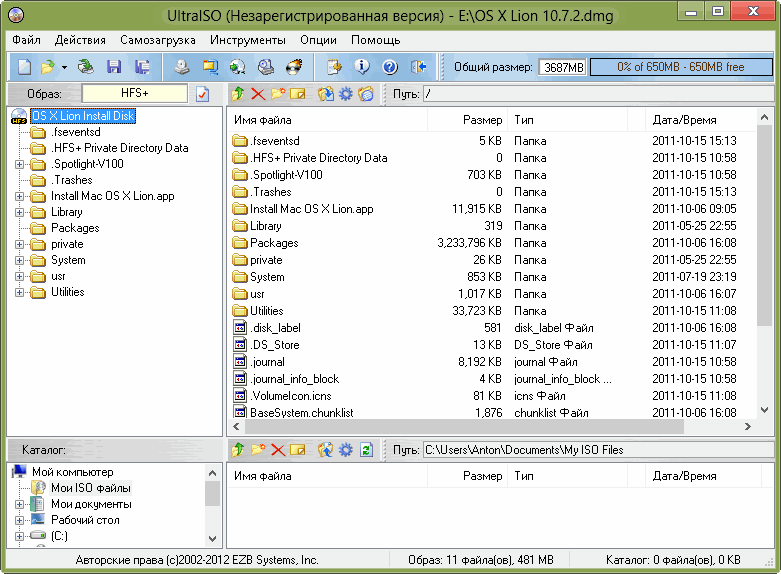Open the Инструменты menu

point(248,40)
